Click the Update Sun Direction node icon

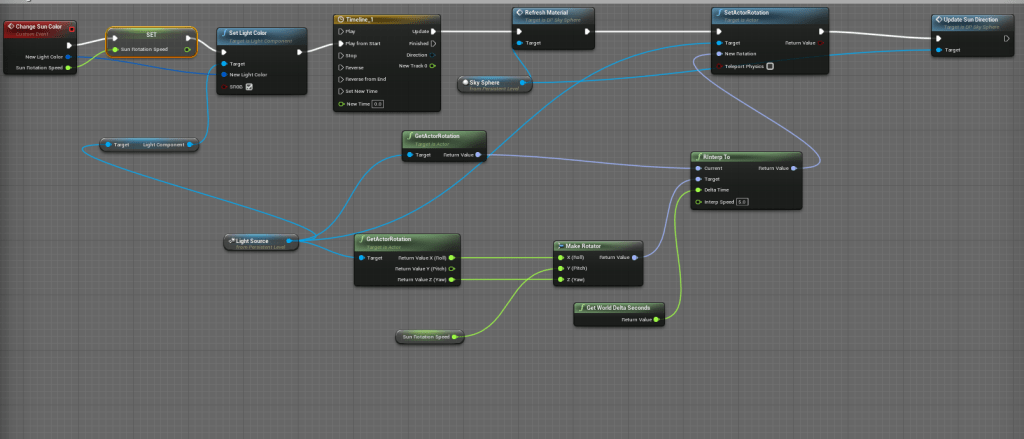(937, 19)
